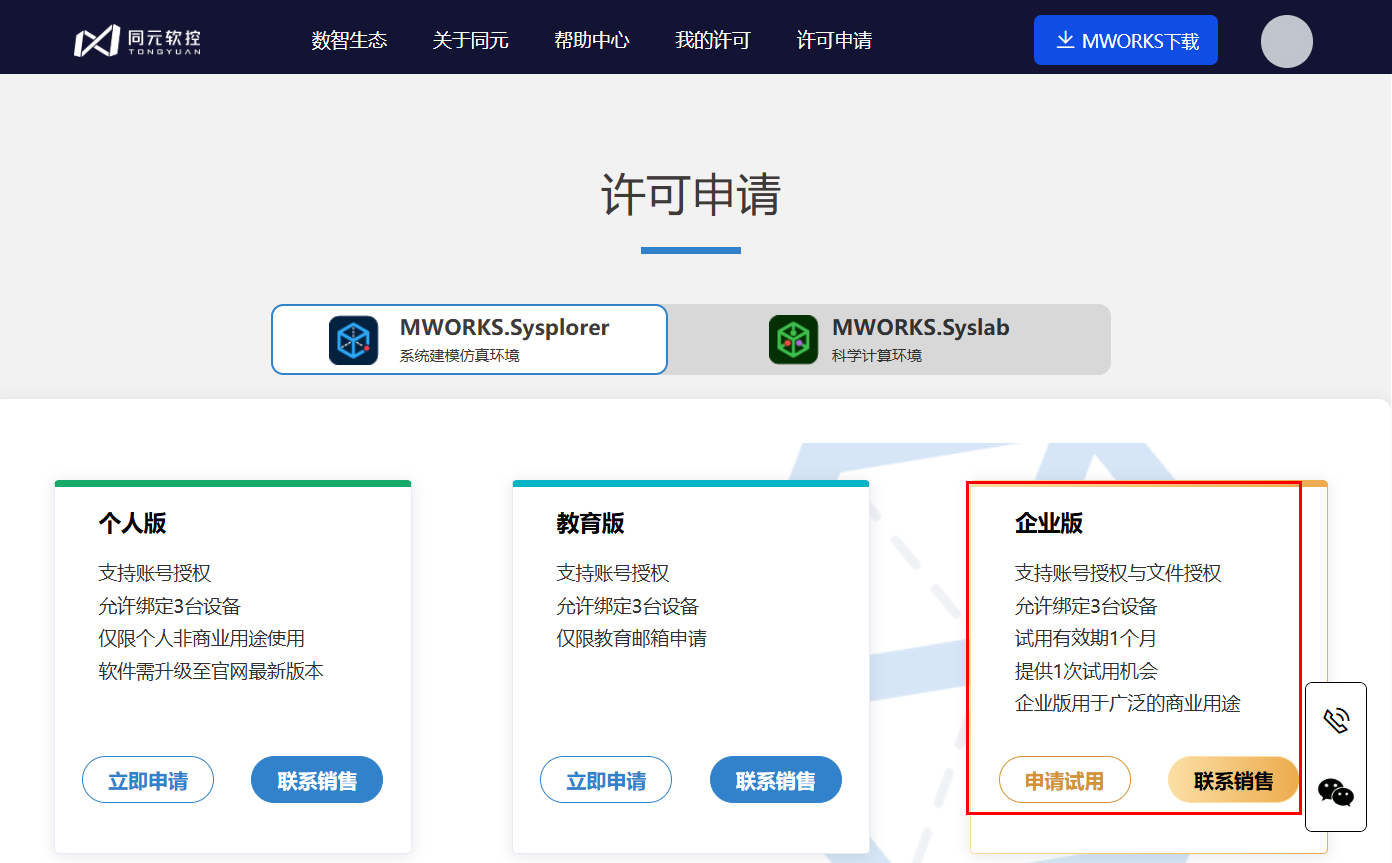The height and width of the screenshot is (863, 1392).
Task: Click the WeChat icon on sidebar
Action: click(1336, 792)
